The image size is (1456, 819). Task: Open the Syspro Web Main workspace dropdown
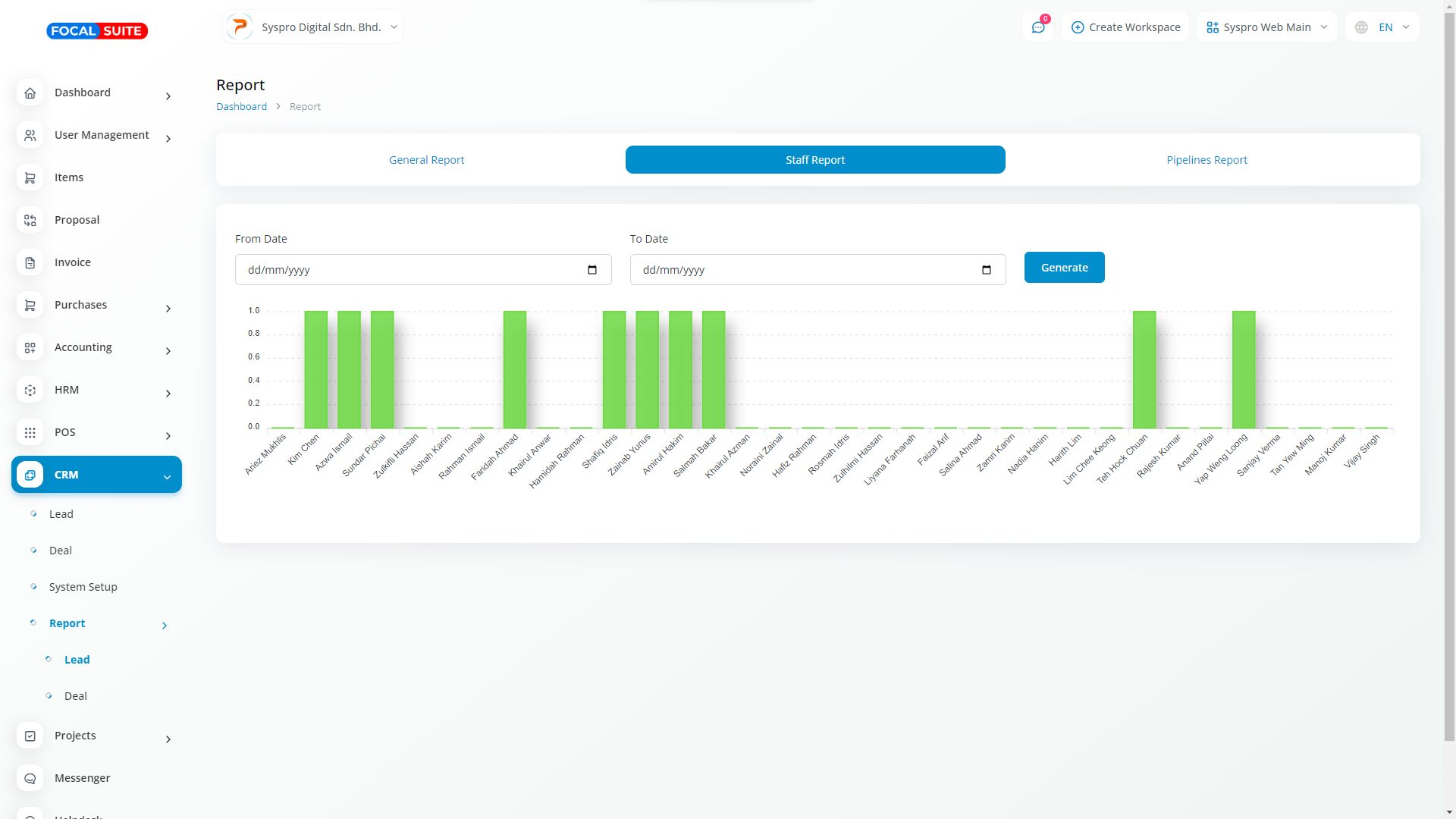[x=1266, y=27]
